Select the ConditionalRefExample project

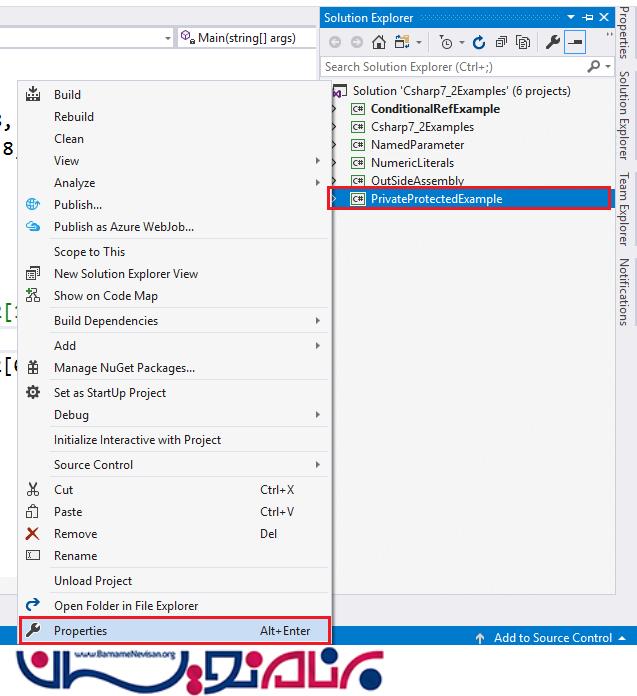pos(435,109)
